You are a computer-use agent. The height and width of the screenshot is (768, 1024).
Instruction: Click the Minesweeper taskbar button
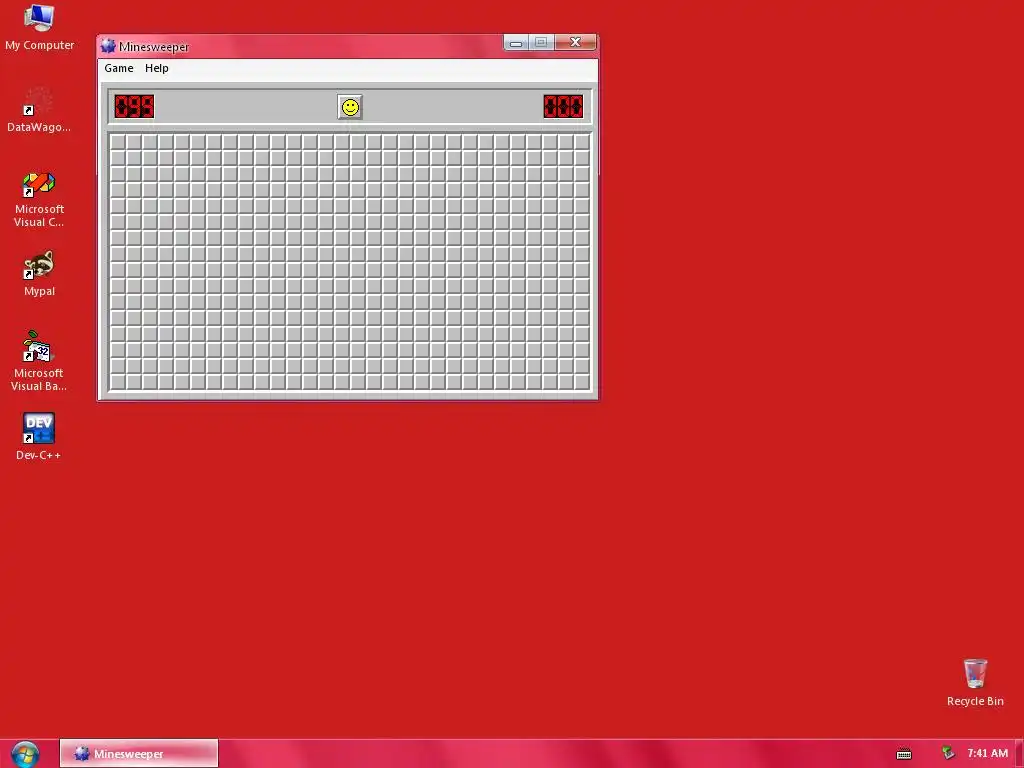click(138, 754)
